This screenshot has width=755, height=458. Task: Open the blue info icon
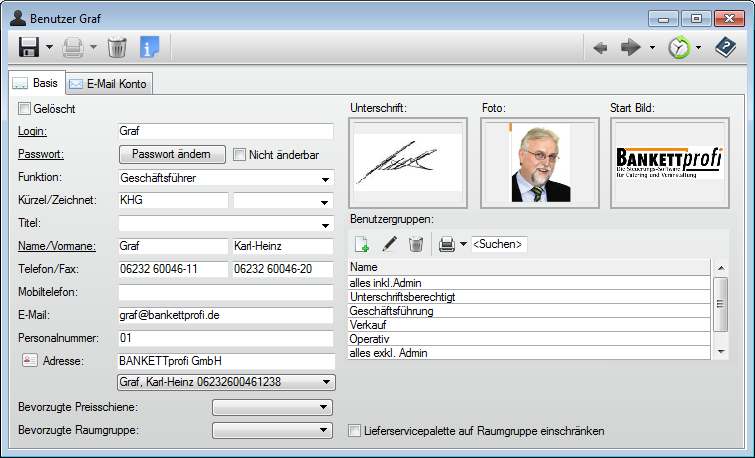coord(149,47)
